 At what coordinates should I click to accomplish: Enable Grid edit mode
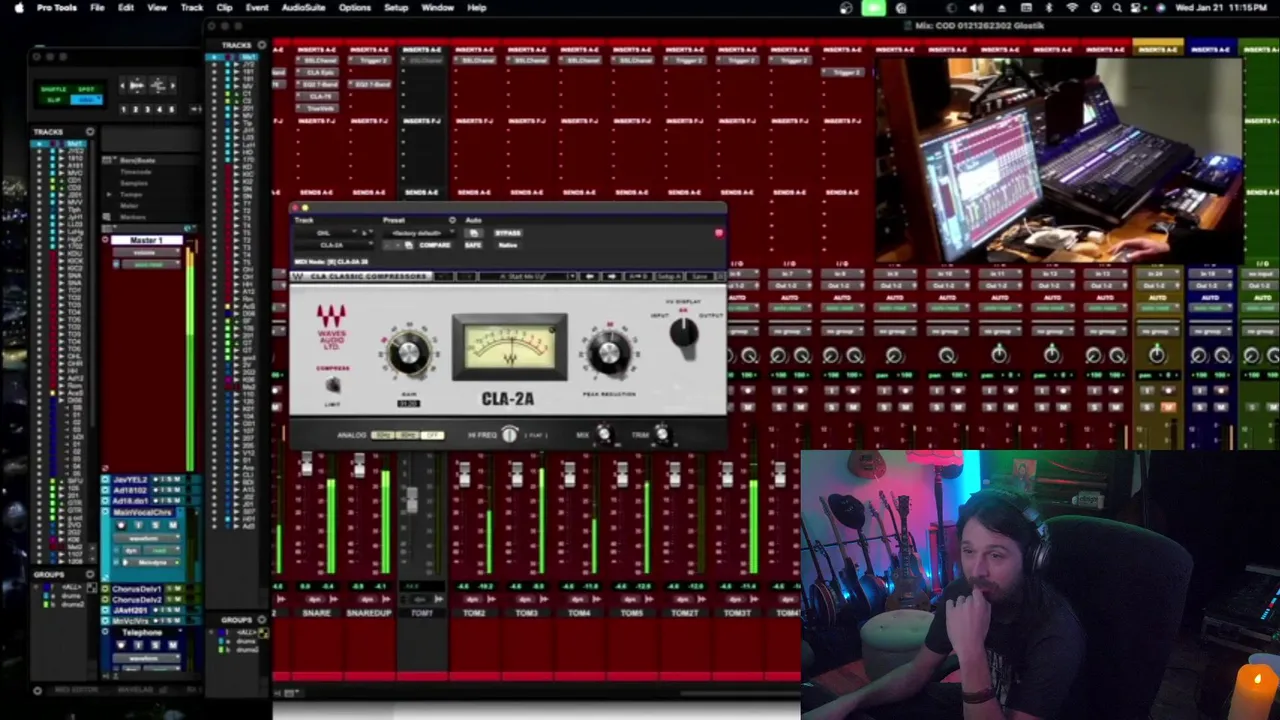click(x=87, y=100)
